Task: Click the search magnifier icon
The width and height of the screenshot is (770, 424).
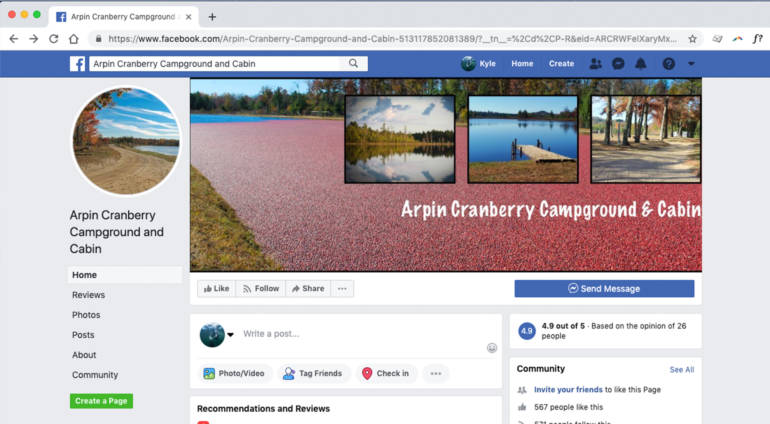Action: point(353,63)
